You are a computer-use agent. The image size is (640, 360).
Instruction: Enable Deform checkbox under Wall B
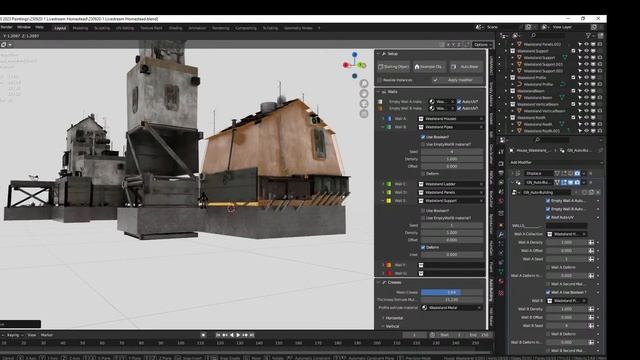tap(423, 174)
